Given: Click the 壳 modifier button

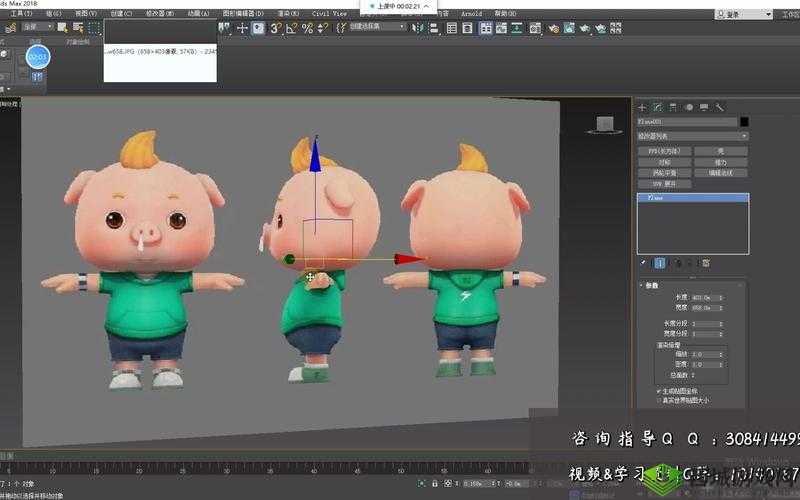Looking at the screenshot, I should click(720, 151).
